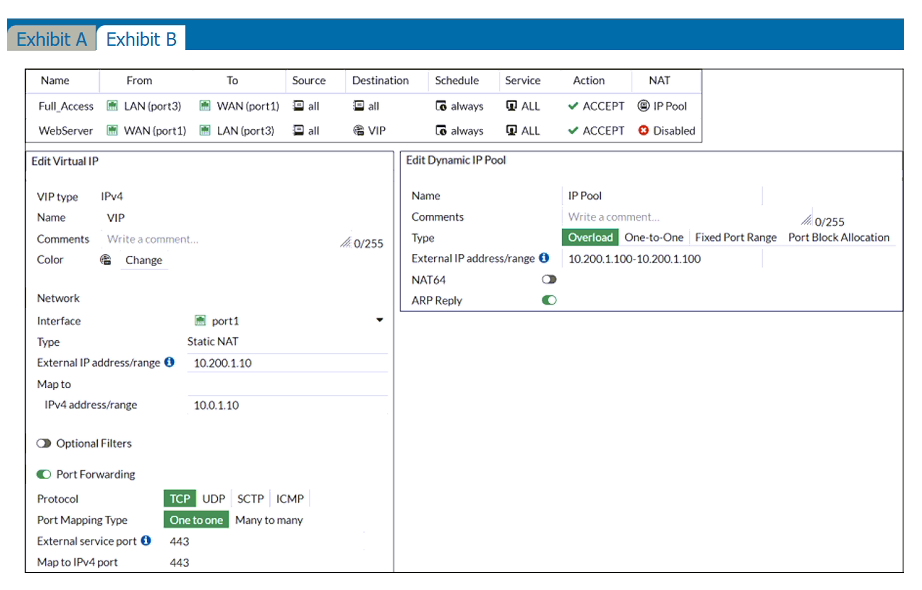Viewport: 922px width, 590px height.
Task: Select One-to-One IP pool type
Action: pos(654,237)
